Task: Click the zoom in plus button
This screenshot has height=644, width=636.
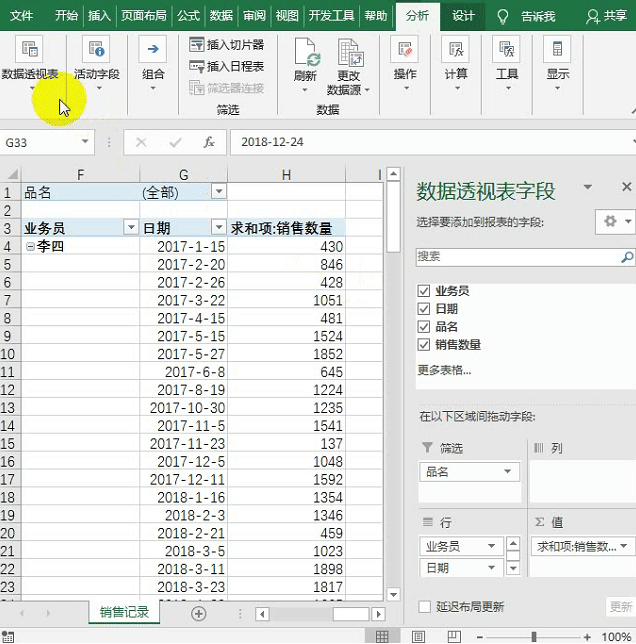Action: coord(587,637)
